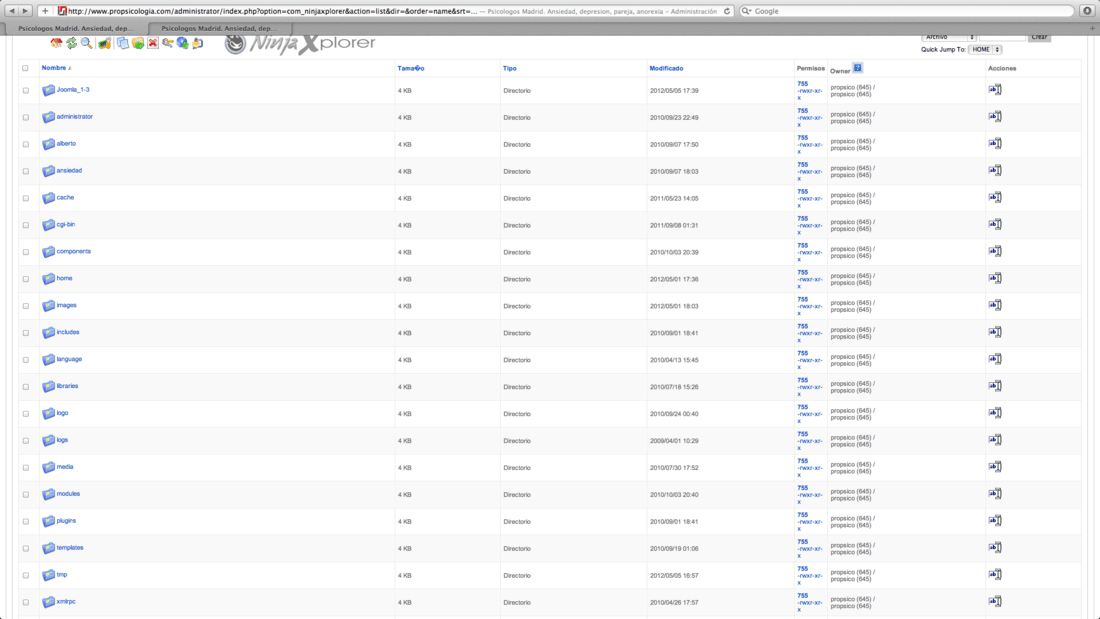
Task: Click the add bookmark plus button
Action: point(45,11)
